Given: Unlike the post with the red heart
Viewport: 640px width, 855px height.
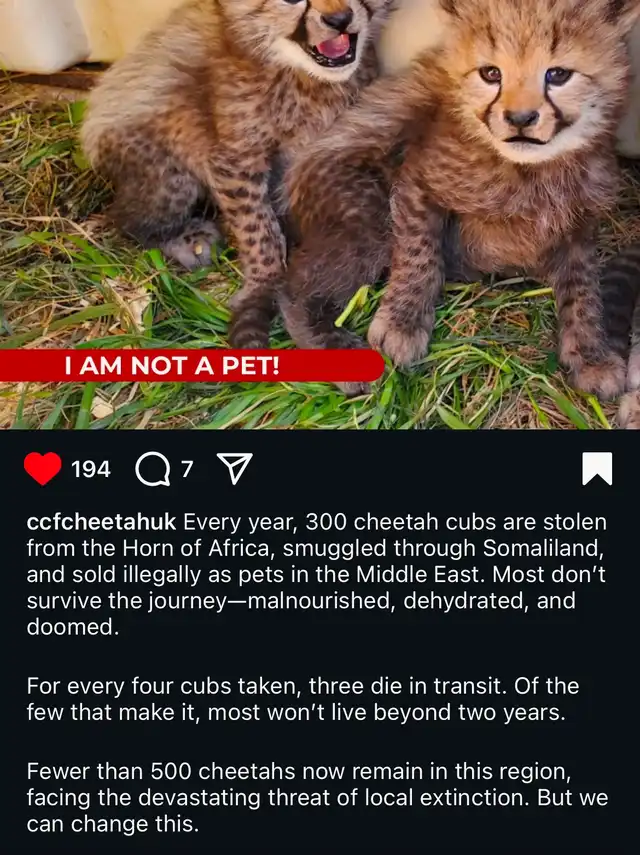Looking at the screenshot, I should [x=43, y=468].
